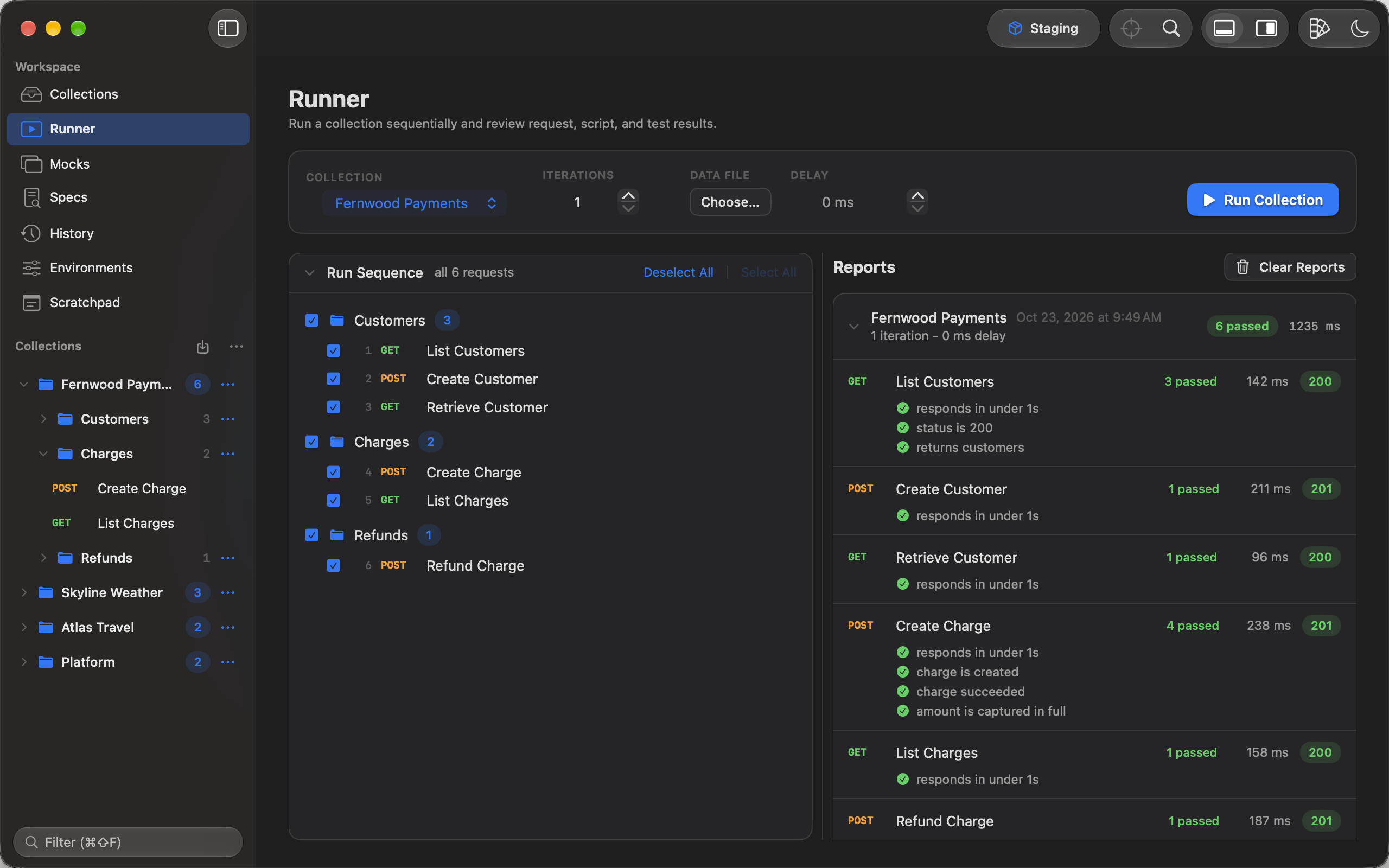
Task: Click the Clear Reports button
Action: pos(1290,267)
